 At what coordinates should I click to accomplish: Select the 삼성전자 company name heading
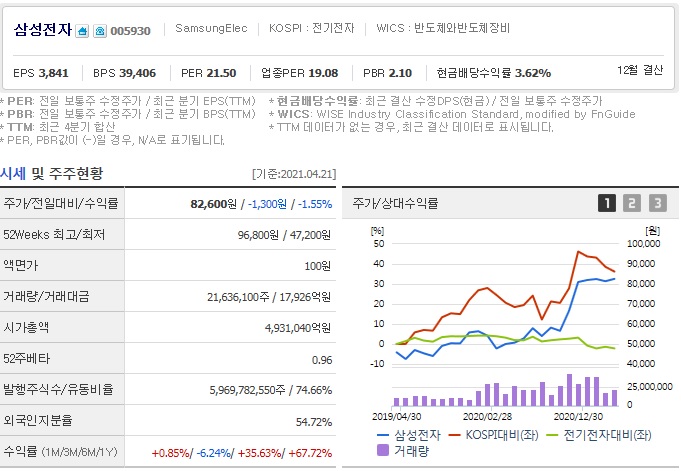pyautogui.click(x=43, y=30)
